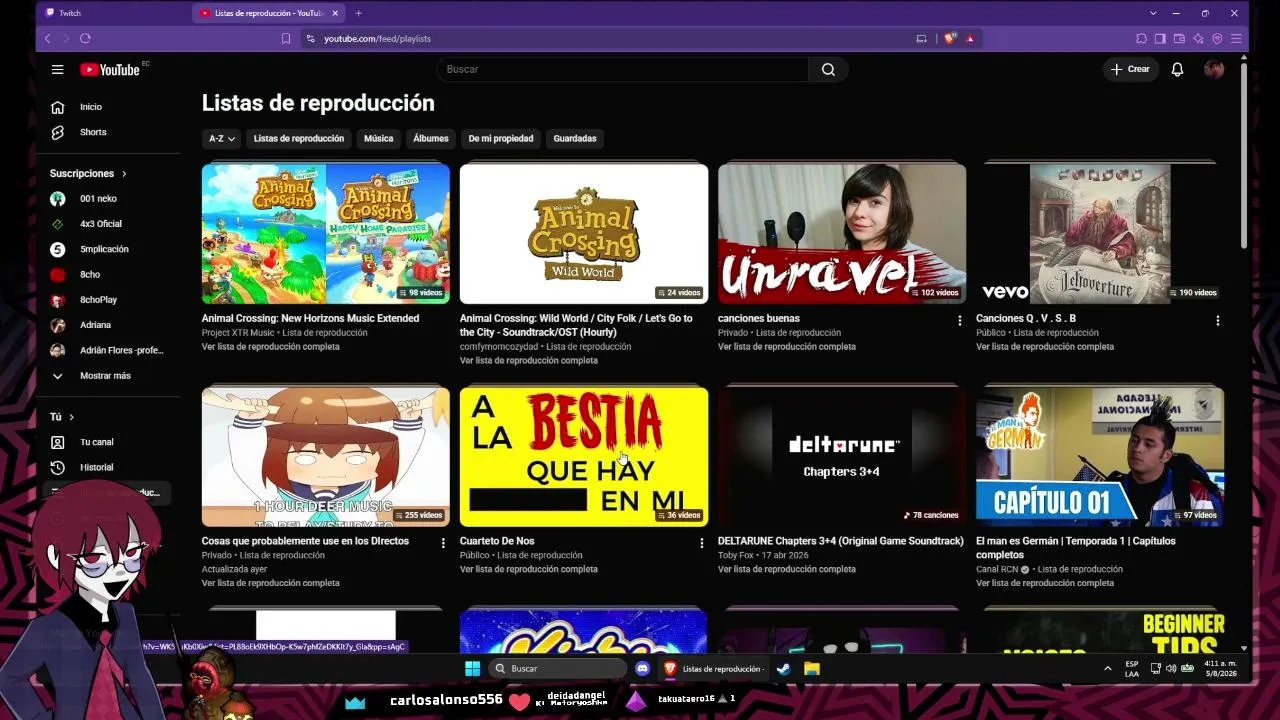The width and height of the screenshot is (1280, 720).
Task: Open the El man es Germán thumbnail
Action: [1100, 457]
